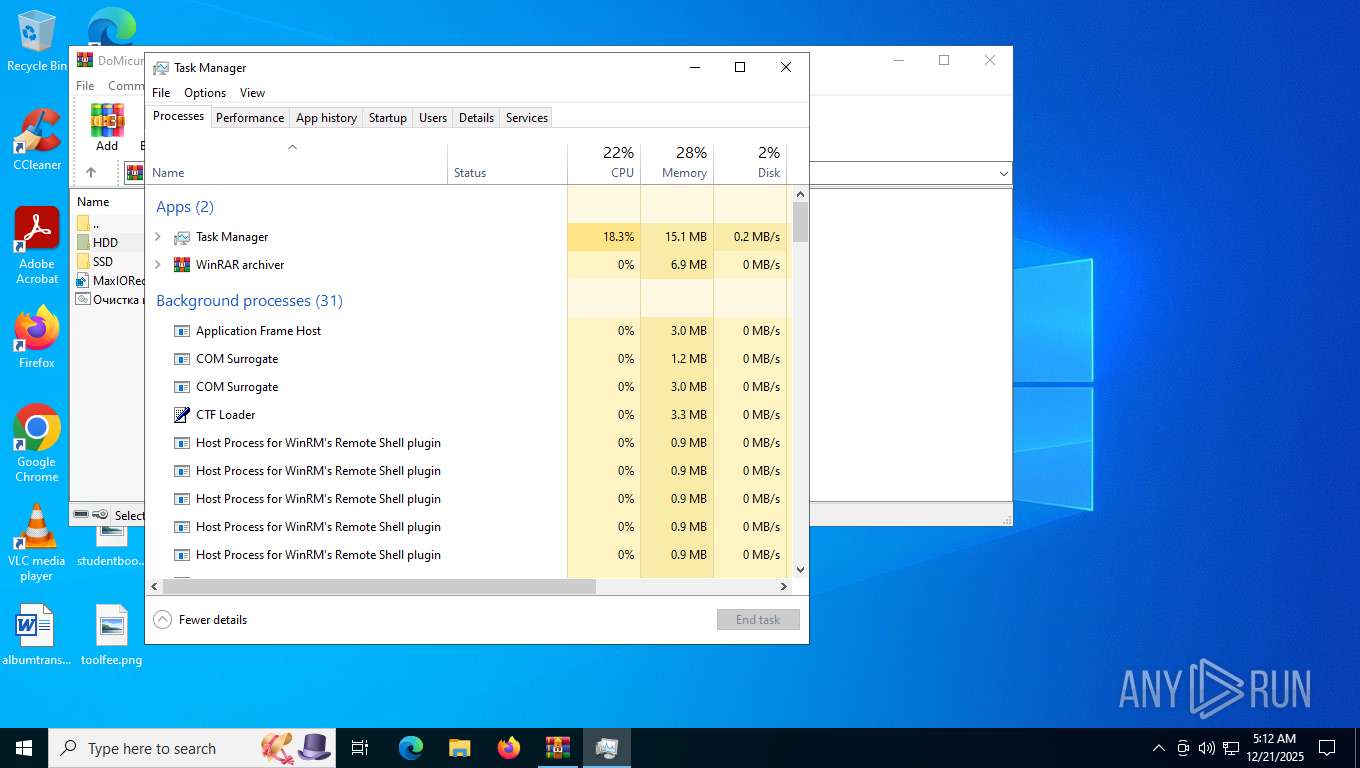Sort by the Memory column header
Image resolution: width=1360 pixels, height=768 pixels.
click(677, 162)
